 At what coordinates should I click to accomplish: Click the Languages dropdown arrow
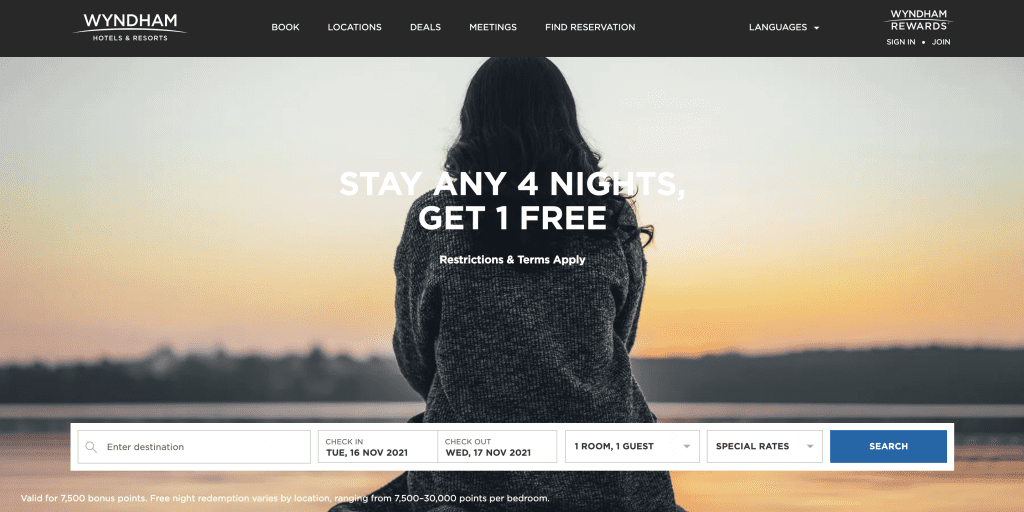tap(816, 28)
